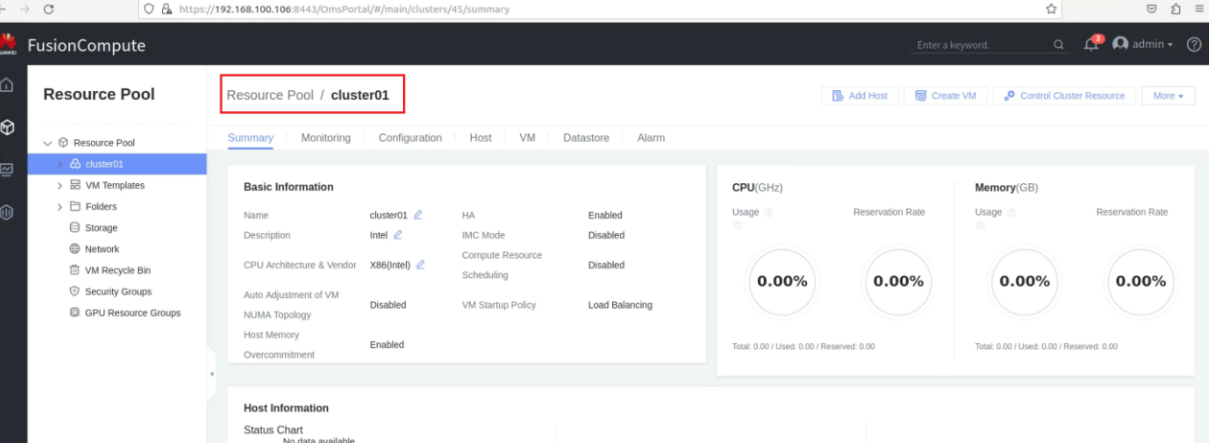Viewport: 1209px width, 443px height.
Task: Click the 'Load Balancing' startup policy value
Action: [620, 305]
